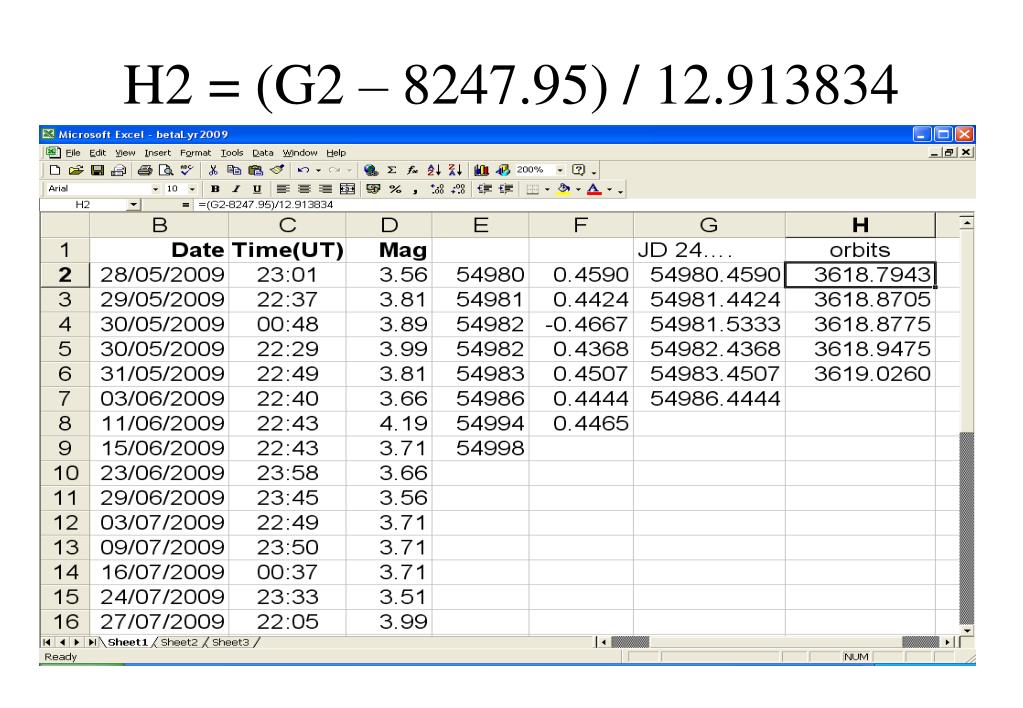The image size is (1023, 708).
Task: Apply the yellow Fill Color bucket
Action: (564, 189)
